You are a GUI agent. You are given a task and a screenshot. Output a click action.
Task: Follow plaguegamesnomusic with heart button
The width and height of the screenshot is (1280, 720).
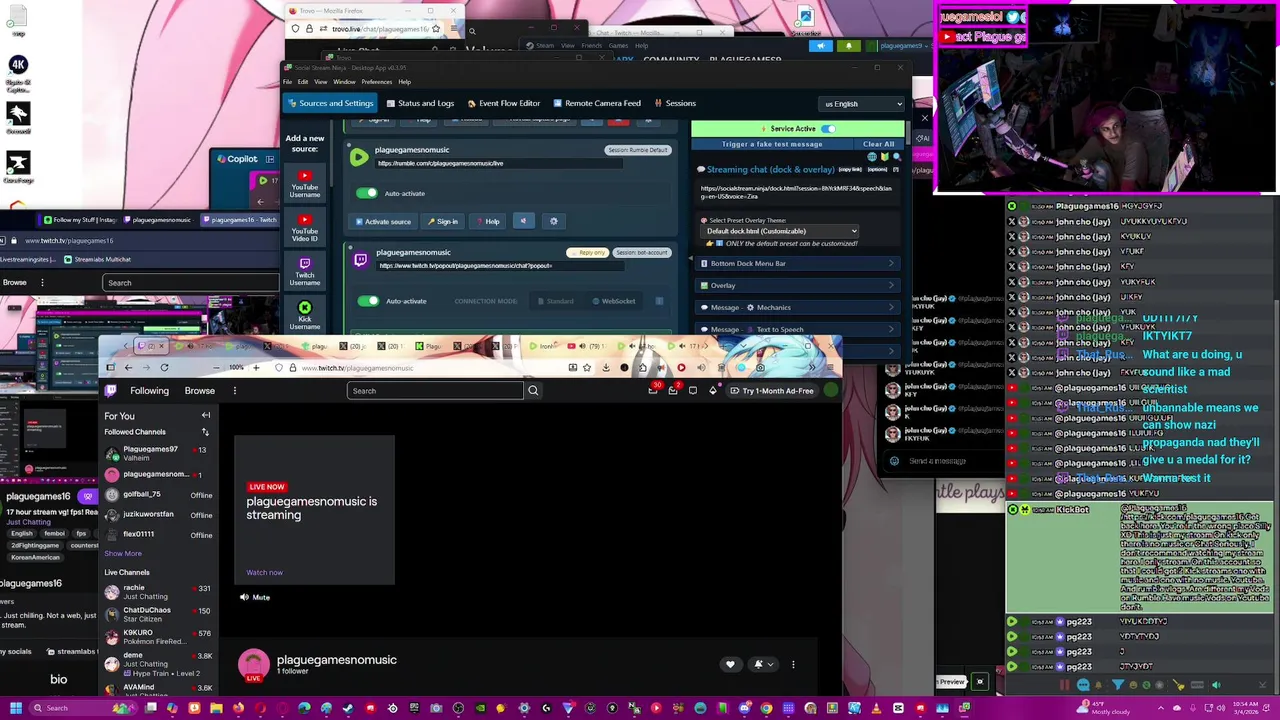pyautogui.click(x=730, y=664)
